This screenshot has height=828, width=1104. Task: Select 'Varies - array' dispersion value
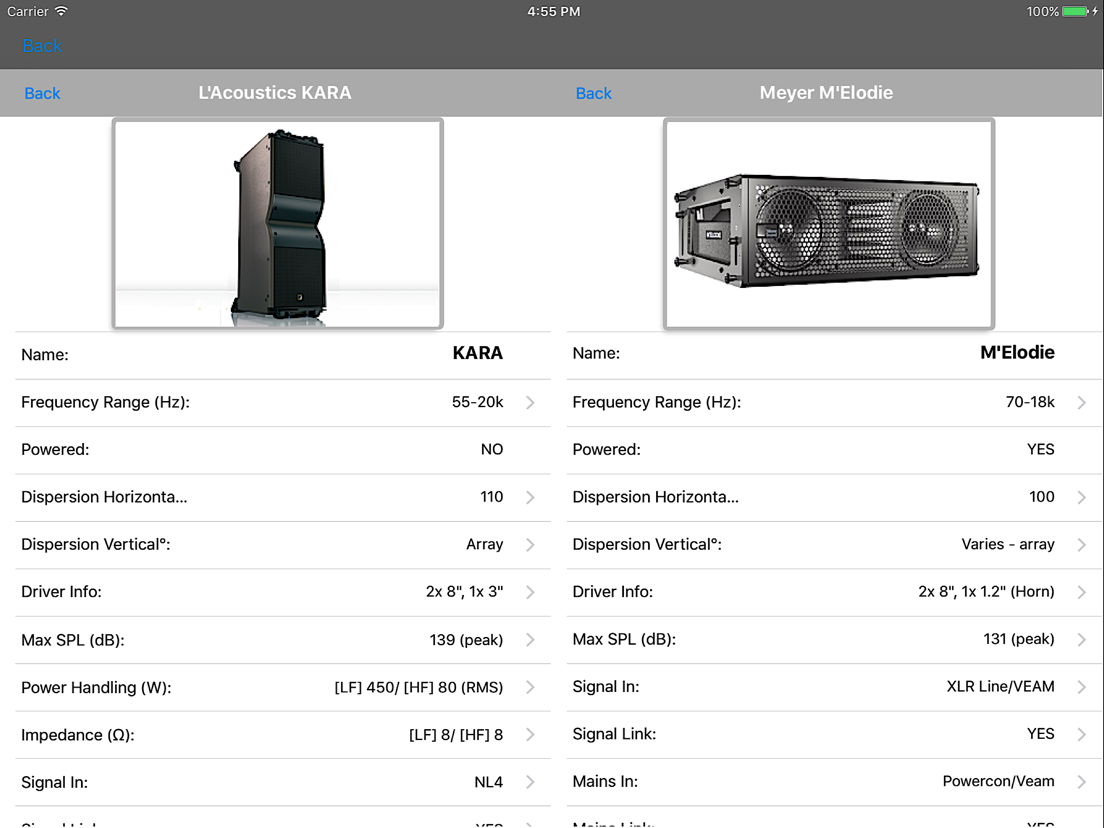(1008, 544)
